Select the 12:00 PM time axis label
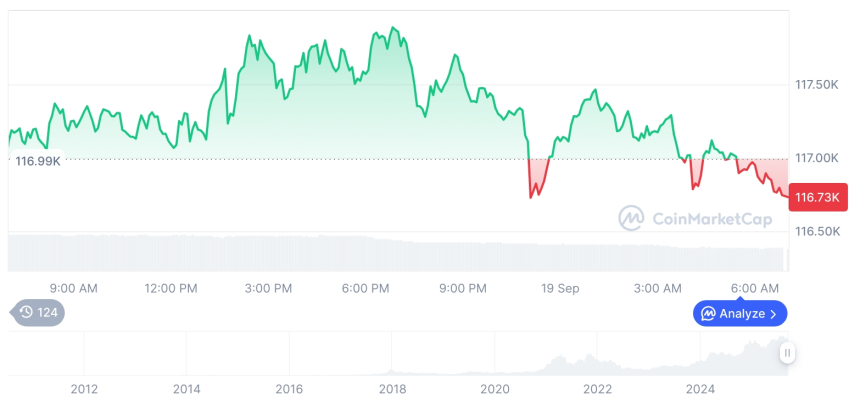Image resolution: width=860 pixels, height=401 pixels. coord(171,288)
